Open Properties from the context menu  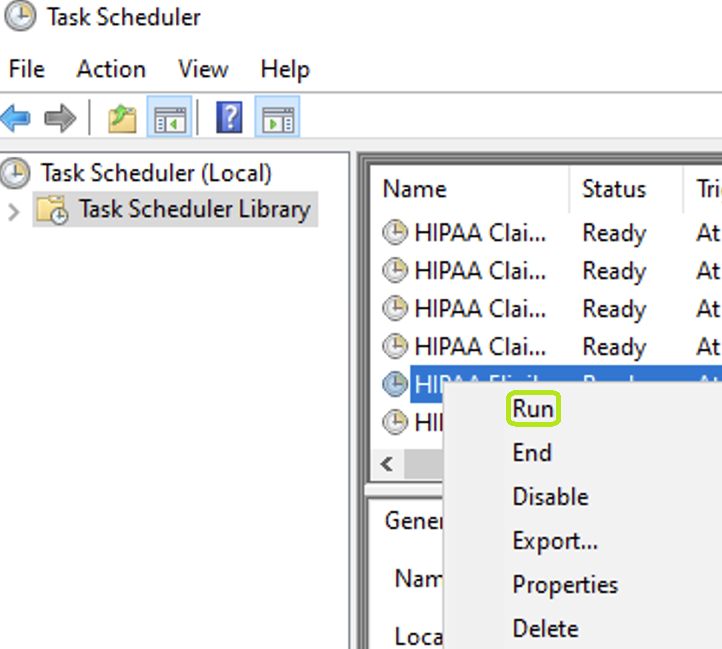pyautogui.click(x=565, y=585)
